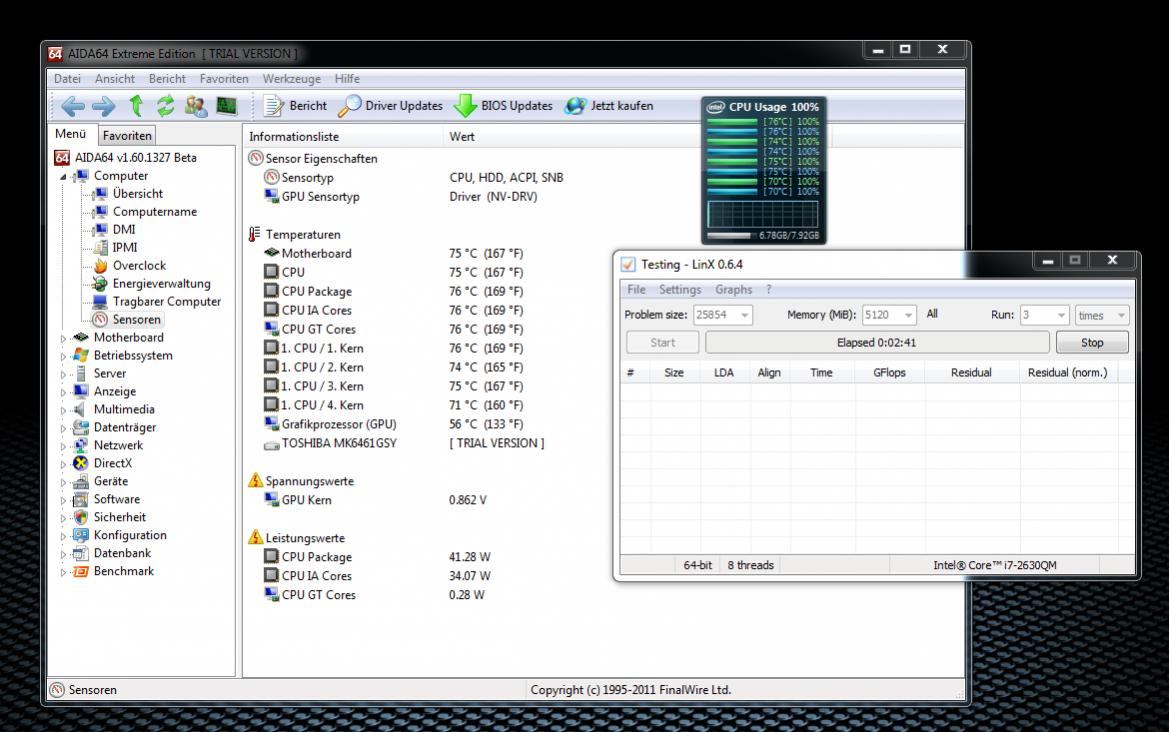Screen dimensions: 1169x732
Task: Expand the Betriebssystem tree node
Action: pos(63,356)
